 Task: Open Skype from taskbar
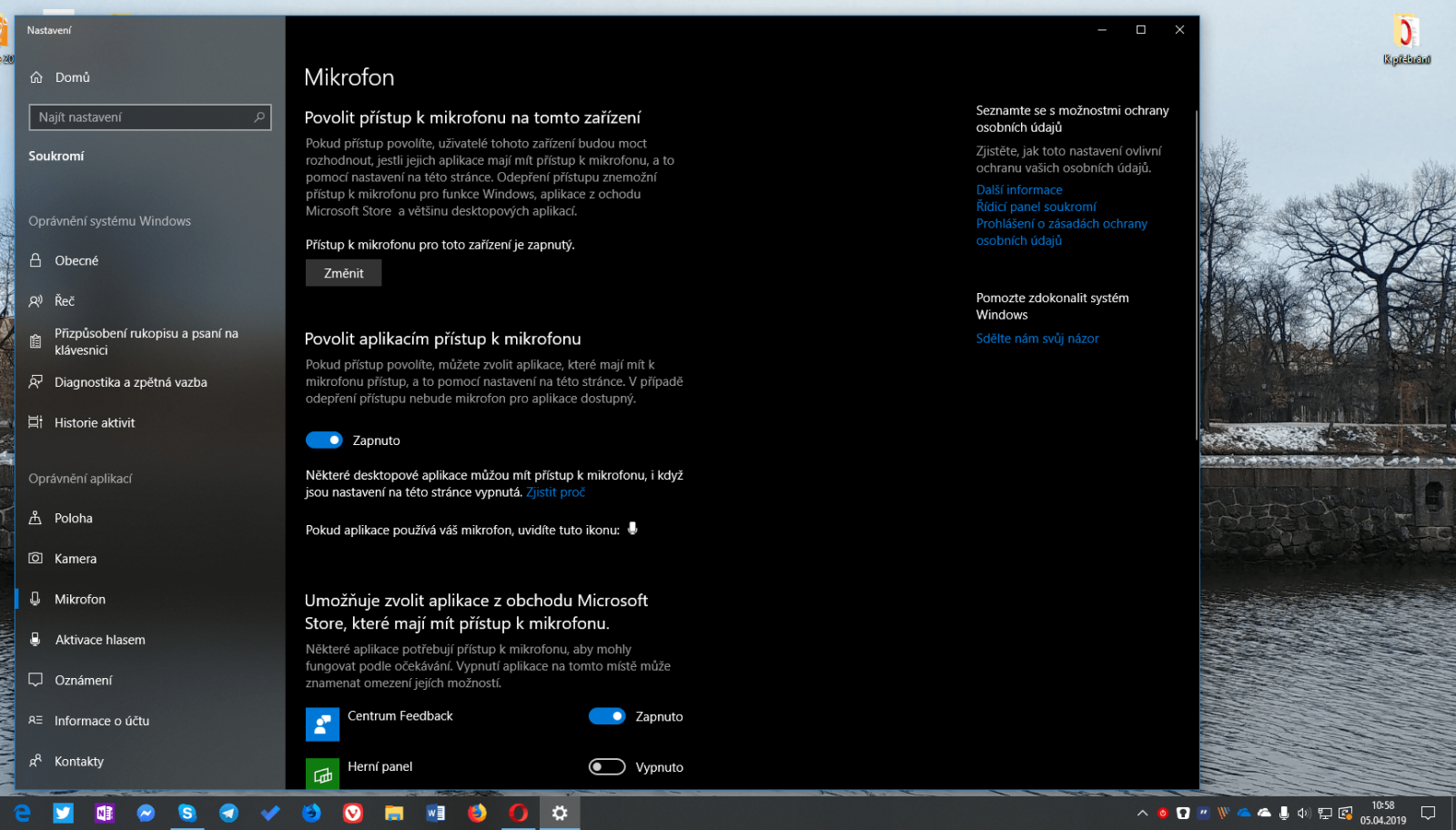coord(187,813)
